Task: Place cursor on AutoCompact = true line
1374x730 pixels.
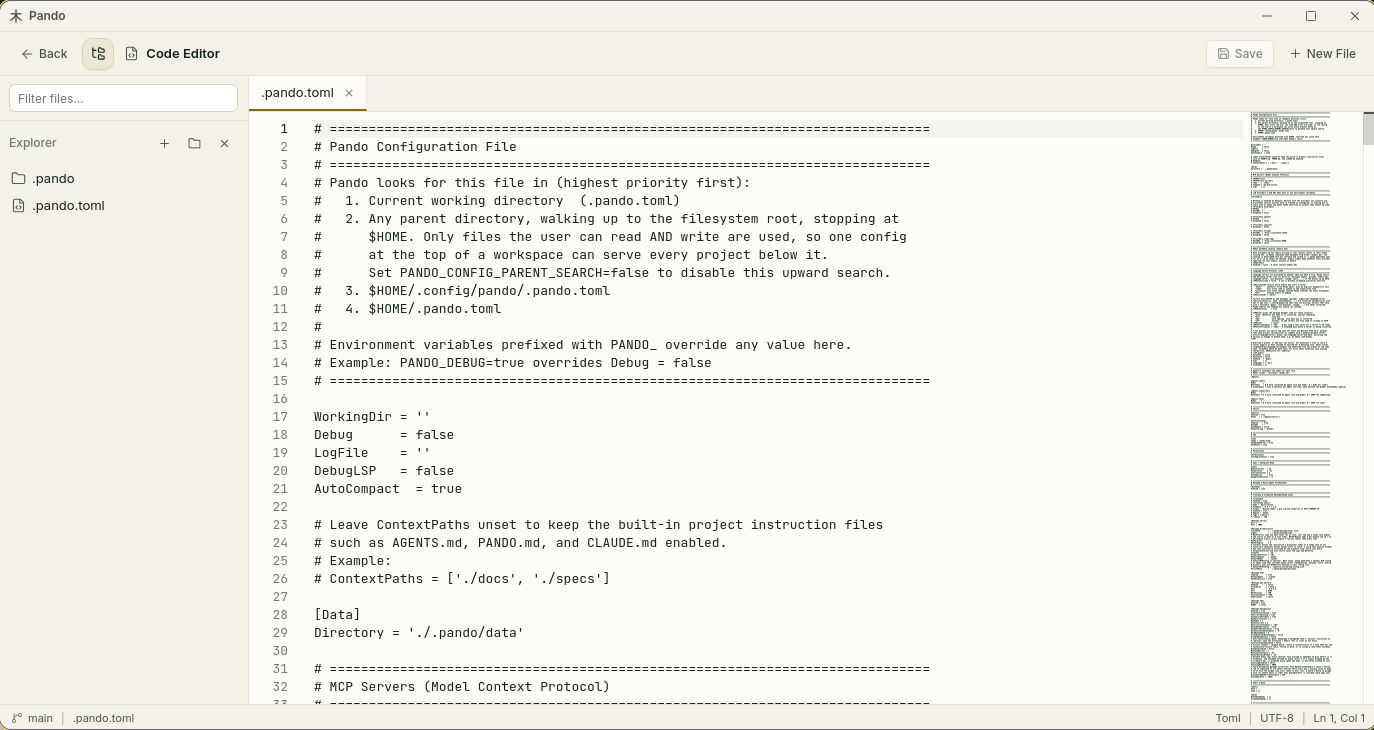Action: click(x=388, y=489)
